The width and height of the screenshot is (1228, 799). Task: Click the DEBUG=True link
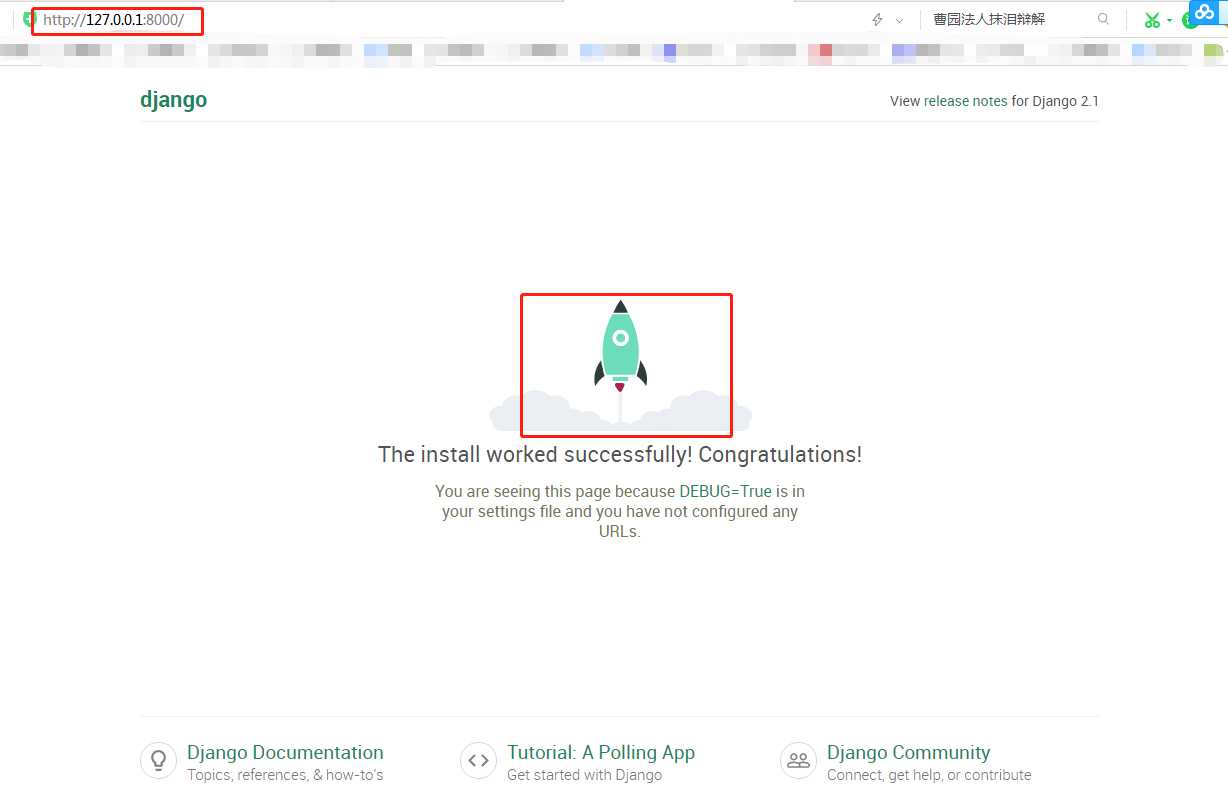coord(726,491)
